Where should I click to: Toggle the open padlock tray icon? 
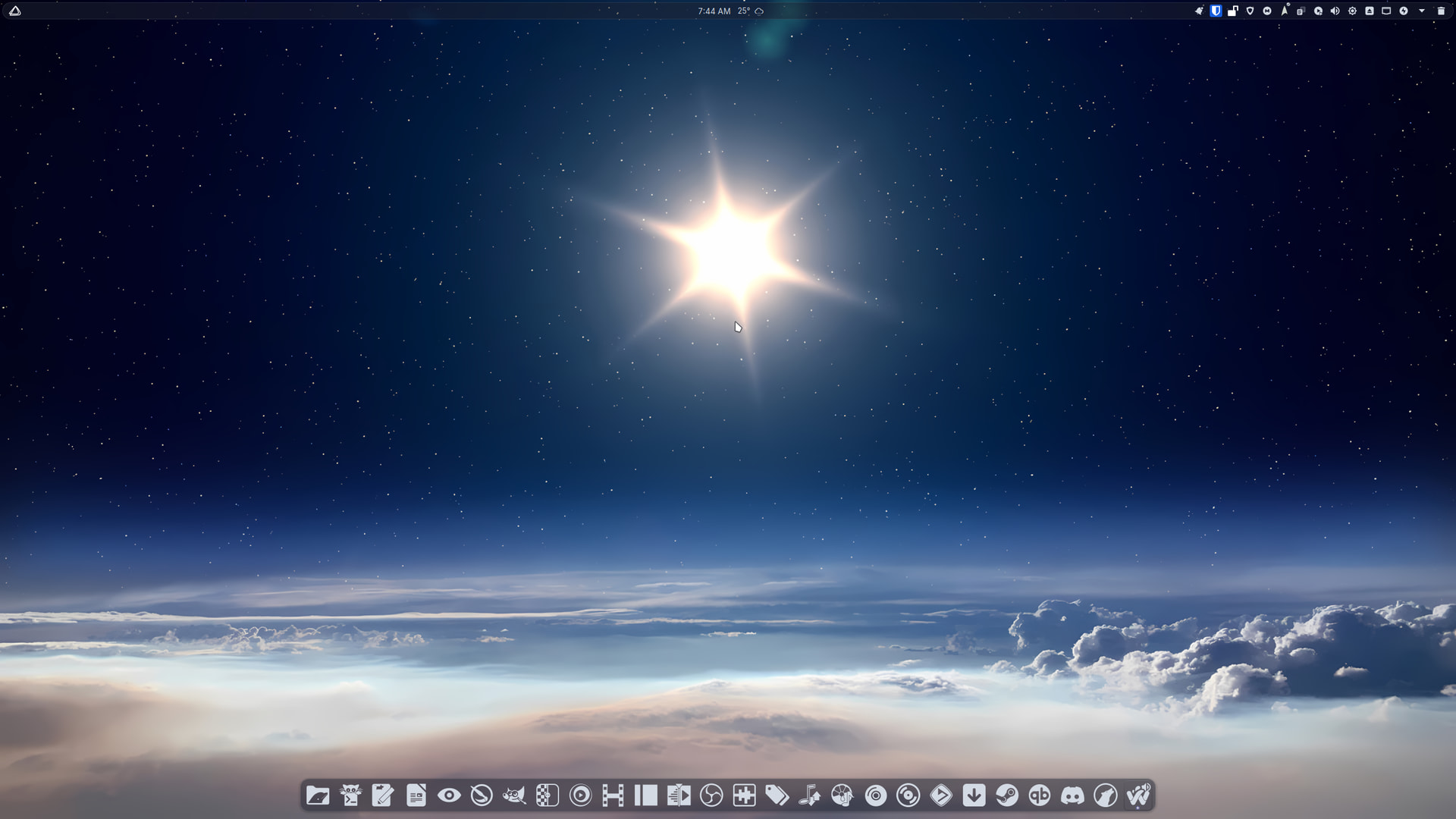click(1233, 11)
